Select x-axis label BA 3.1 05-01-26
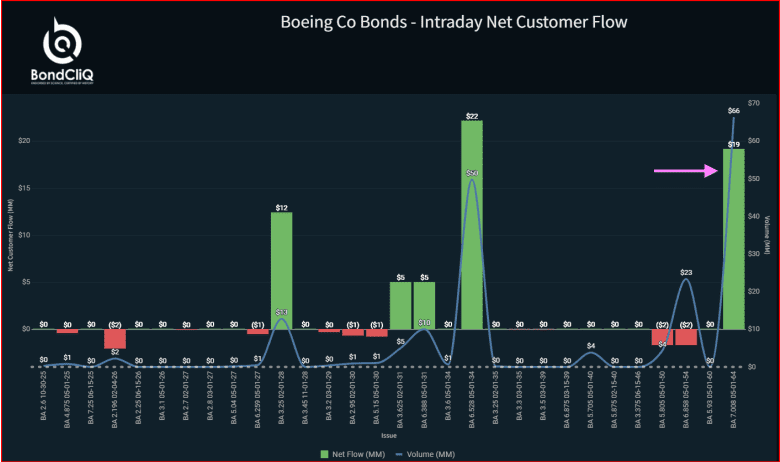The image size is (780, 462). coord(162,395)
